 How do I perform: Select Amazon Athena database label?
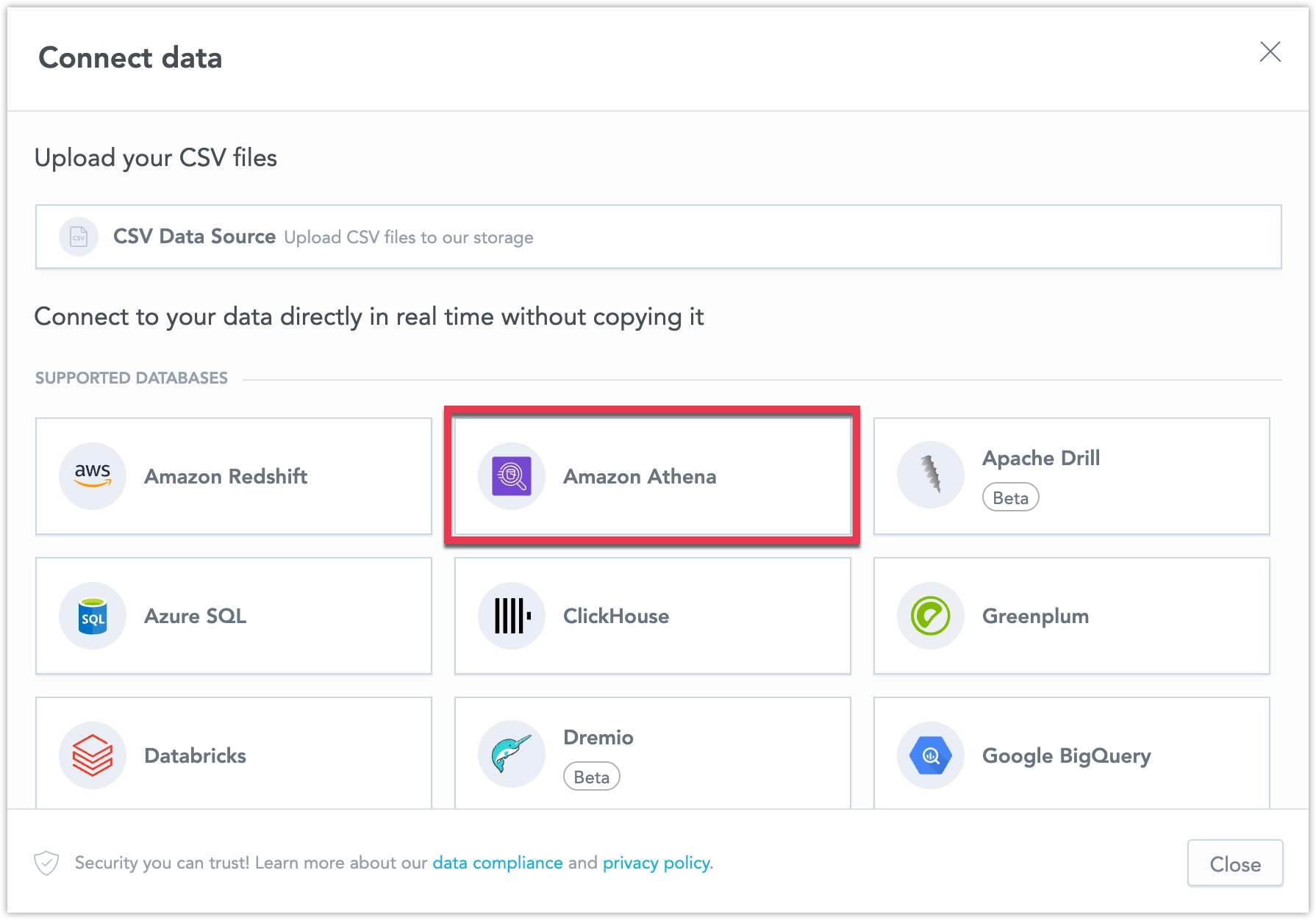click(x=640, y=477)
